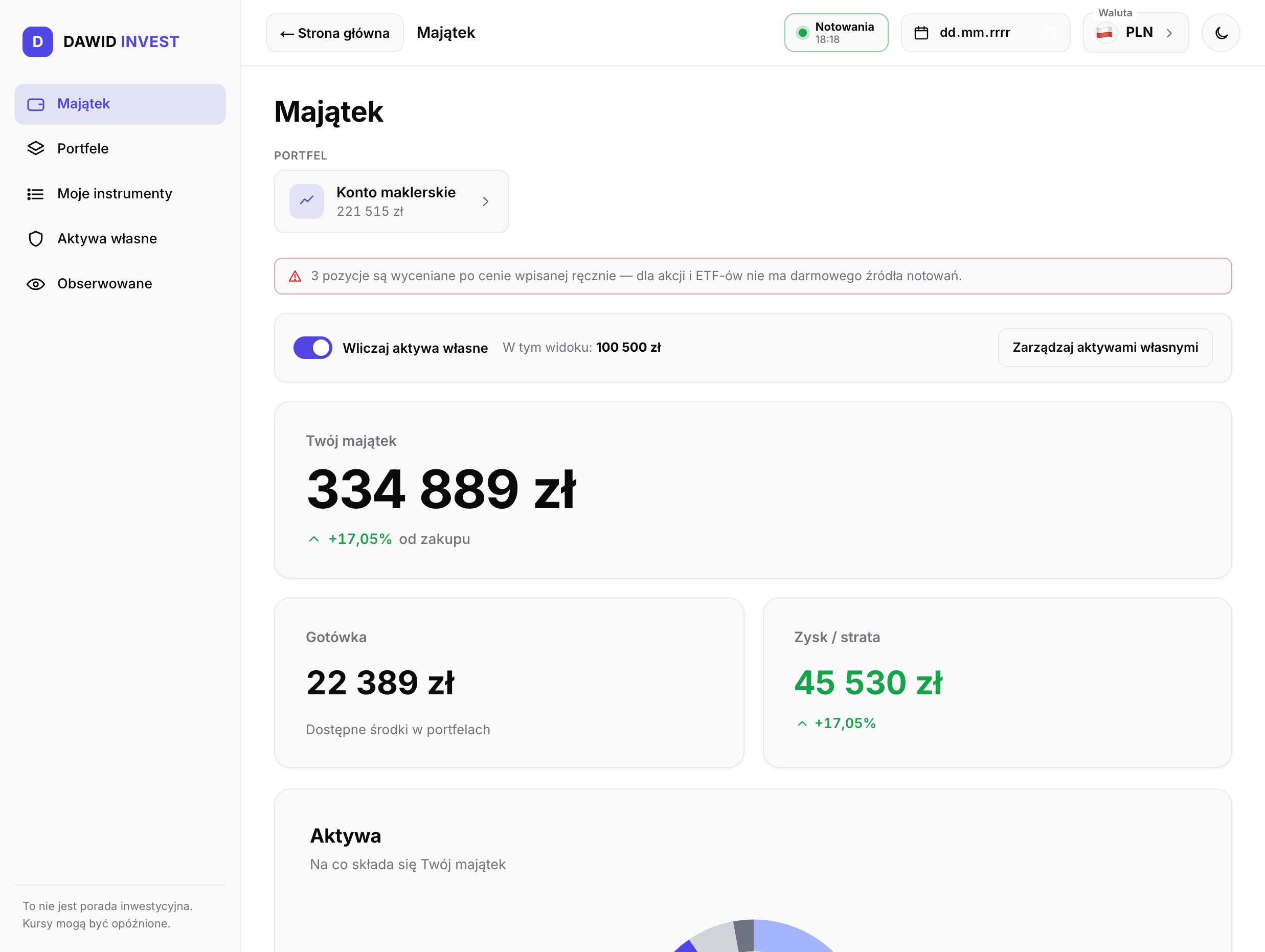Viewport: 1265px width, 952px height.
Task: Click the Majątek title in top bar
Action: pyautogui.click(x=446, y=33)
